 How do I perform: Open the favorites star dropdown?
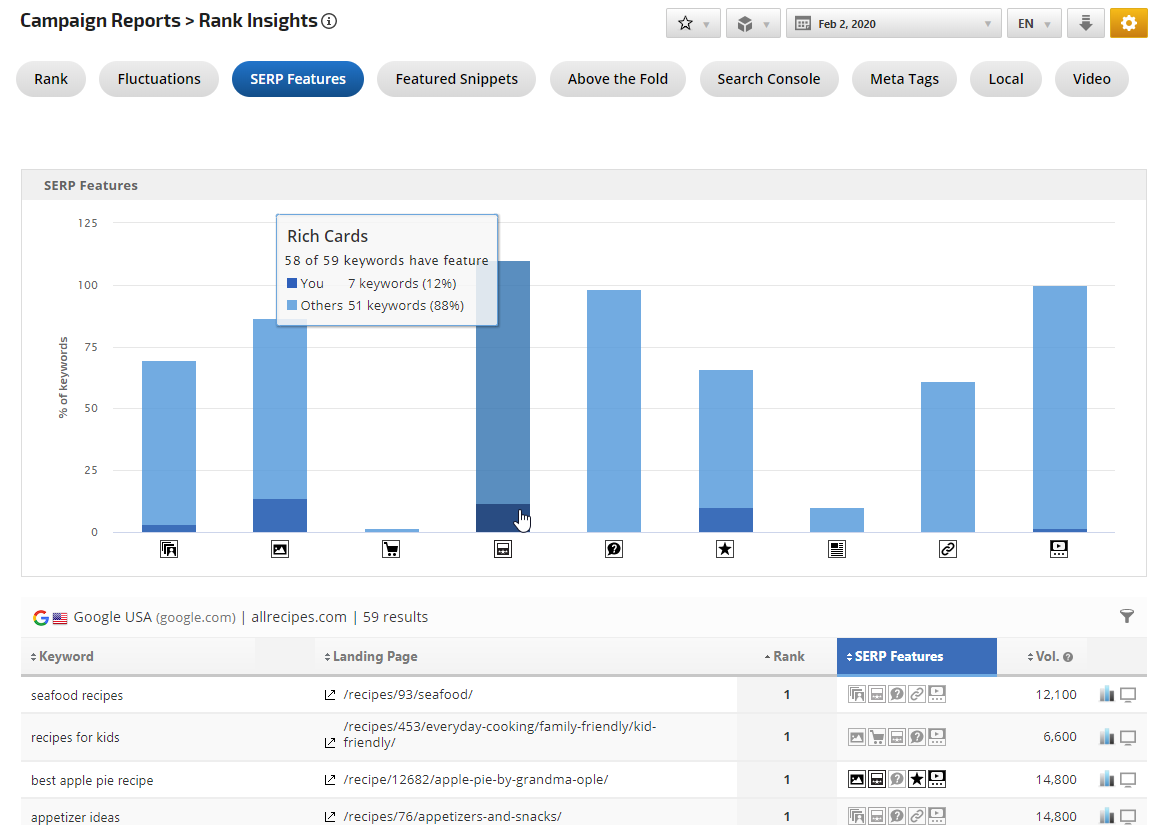pyautogui.click(x=692, y=23)
